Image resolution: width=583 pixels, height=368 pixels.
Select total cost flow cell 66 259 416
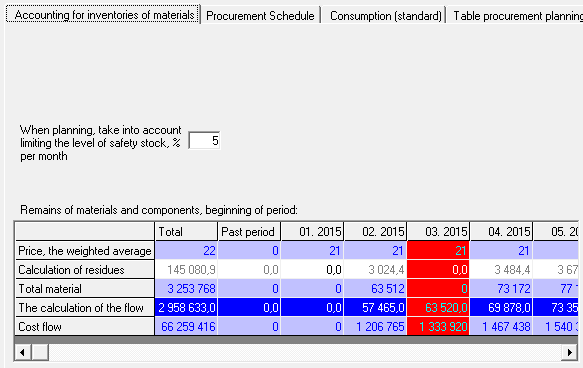186,326
